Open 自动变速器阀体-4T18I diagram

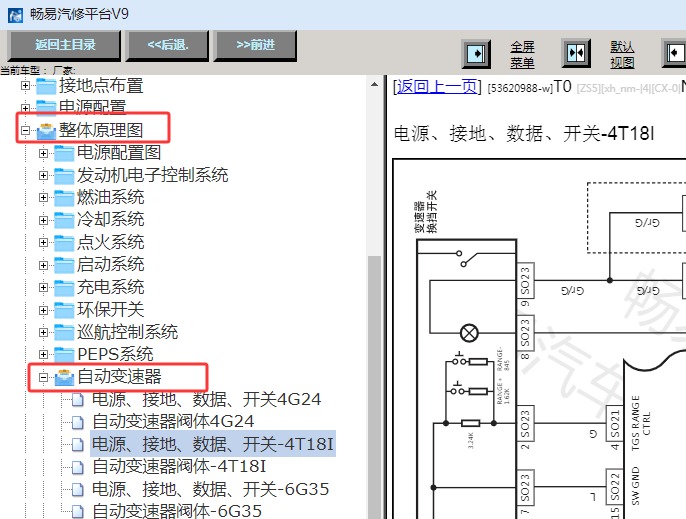179,466
